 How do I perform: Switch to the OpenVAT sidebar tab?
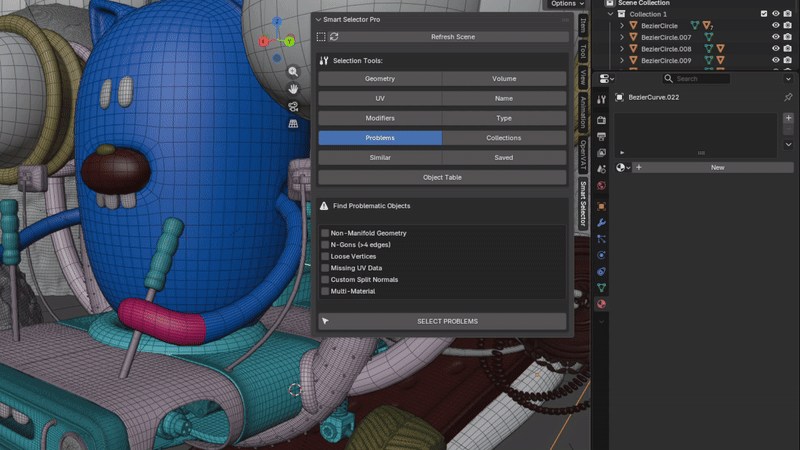tap(583, 155)
